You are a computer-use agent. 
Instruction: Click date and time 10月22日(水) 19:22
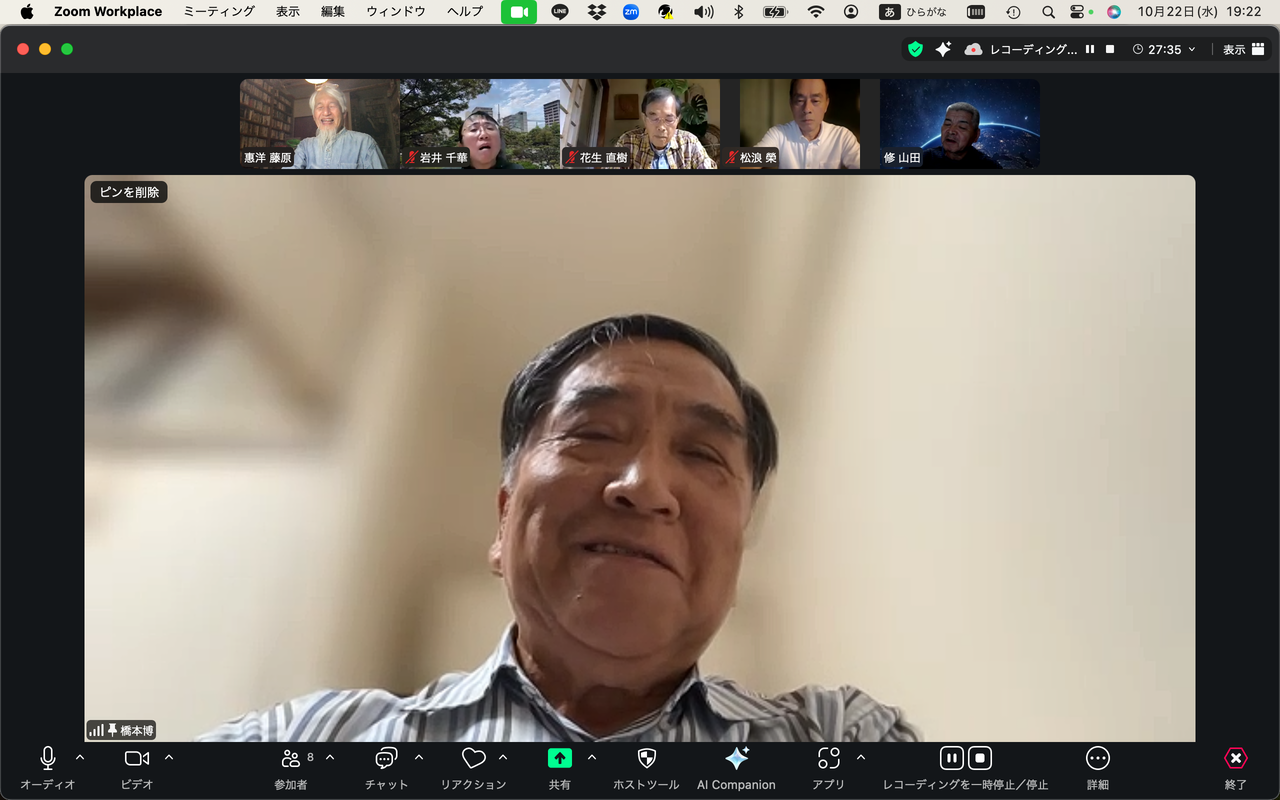click(x=1200, y=12)
